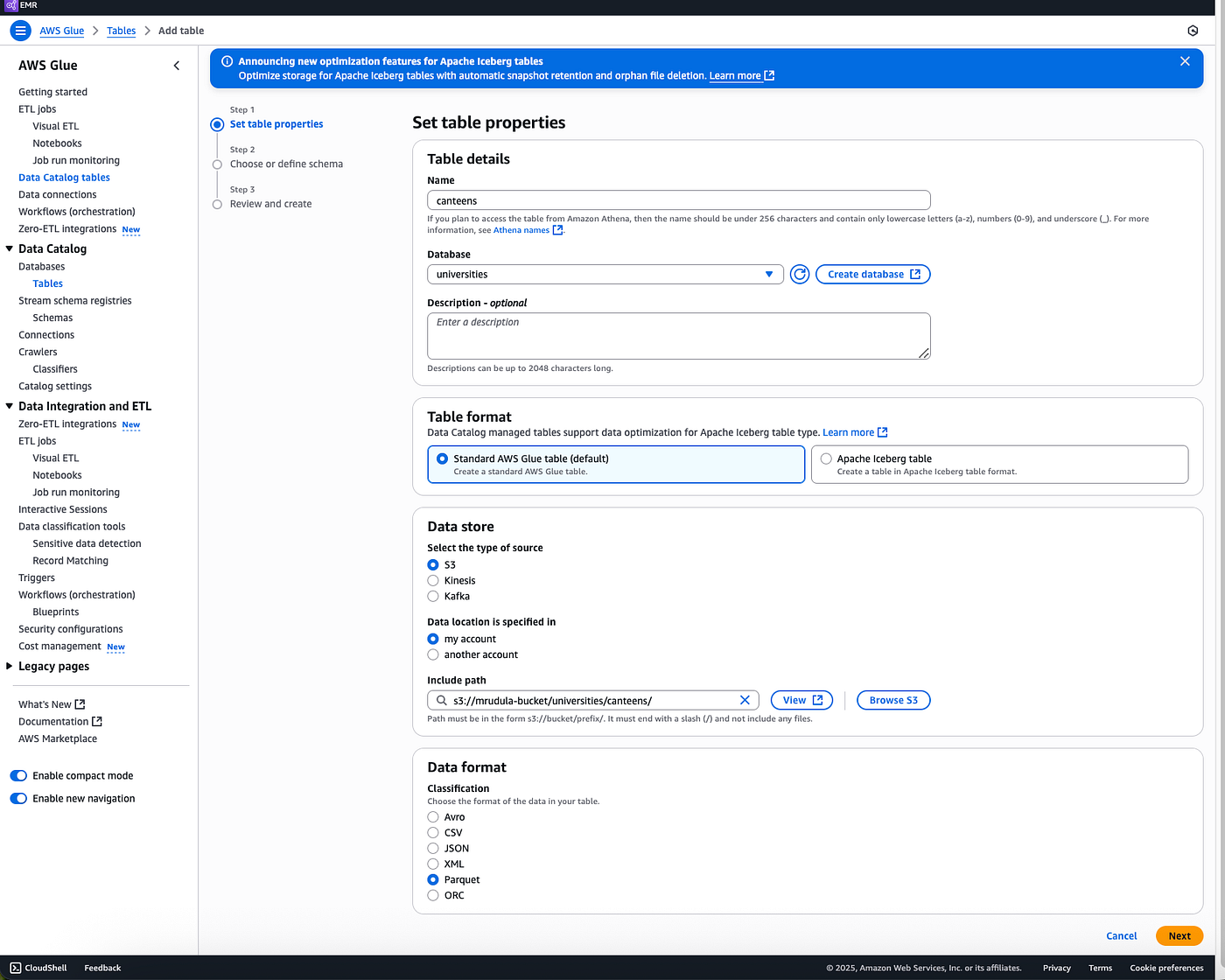Collapse the AWS Glue side panel
This screenshot has height=980, width=1225.
pos(177,66)
